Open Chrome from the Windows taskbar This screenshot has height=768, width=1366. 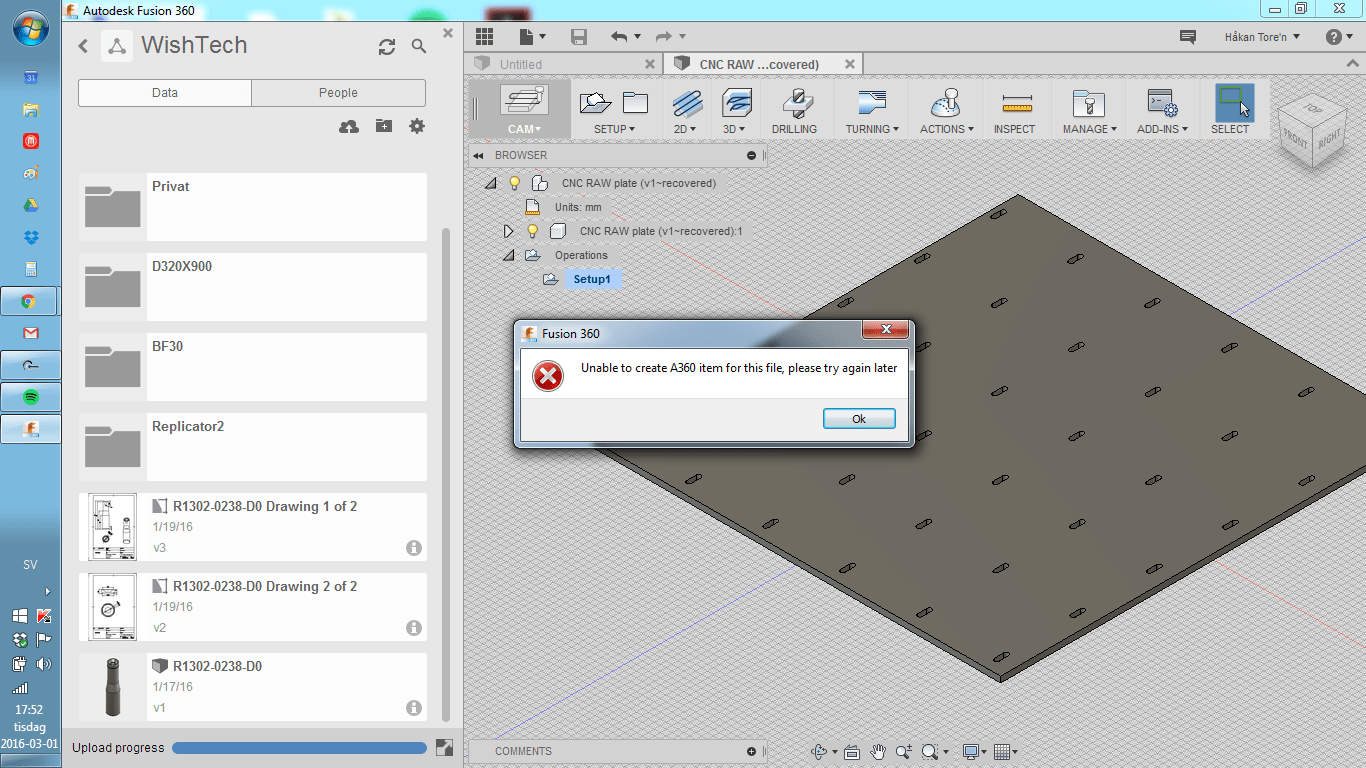(30, 301)
